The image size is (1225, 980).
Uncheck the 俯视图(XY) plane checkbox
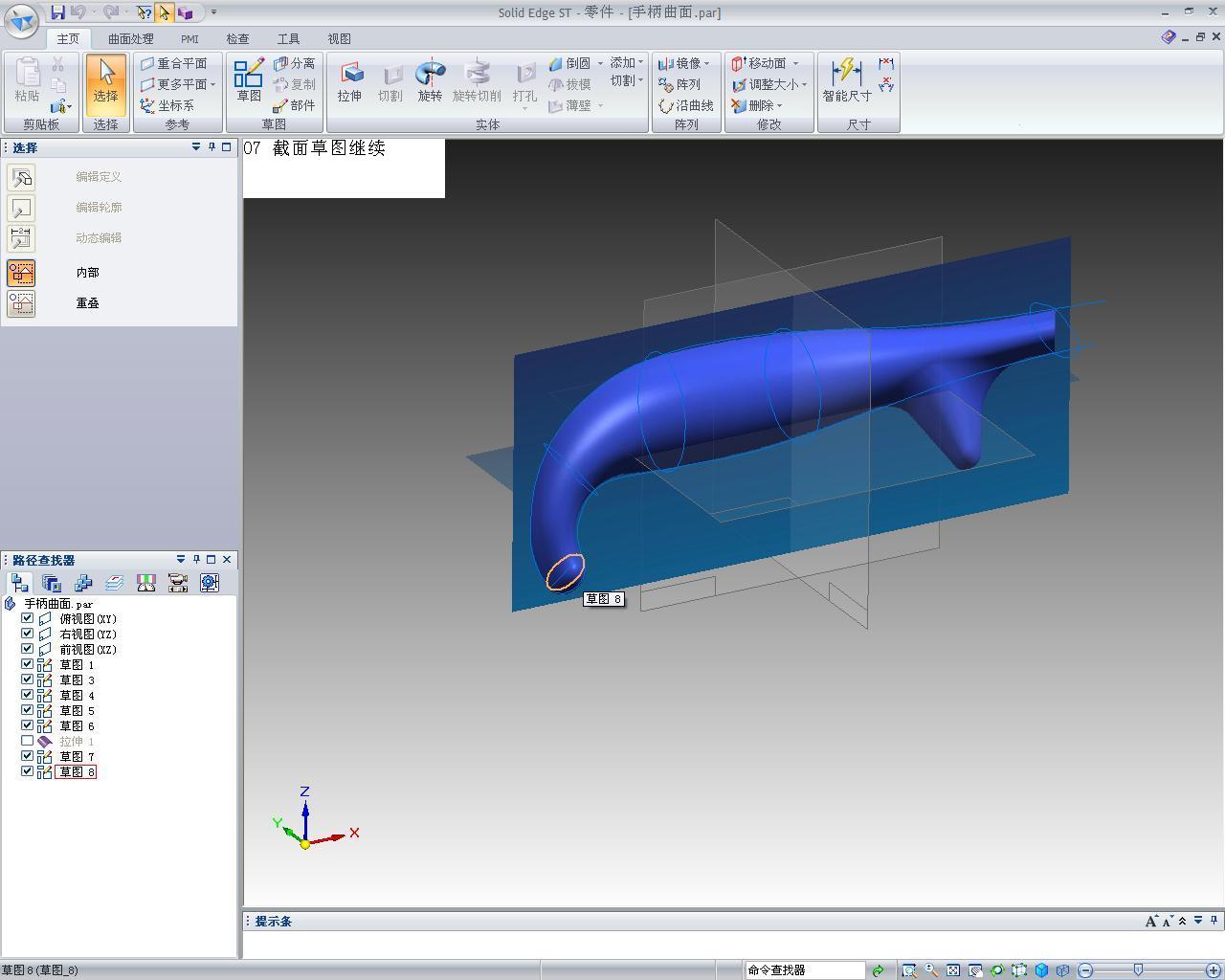[28, 618]
